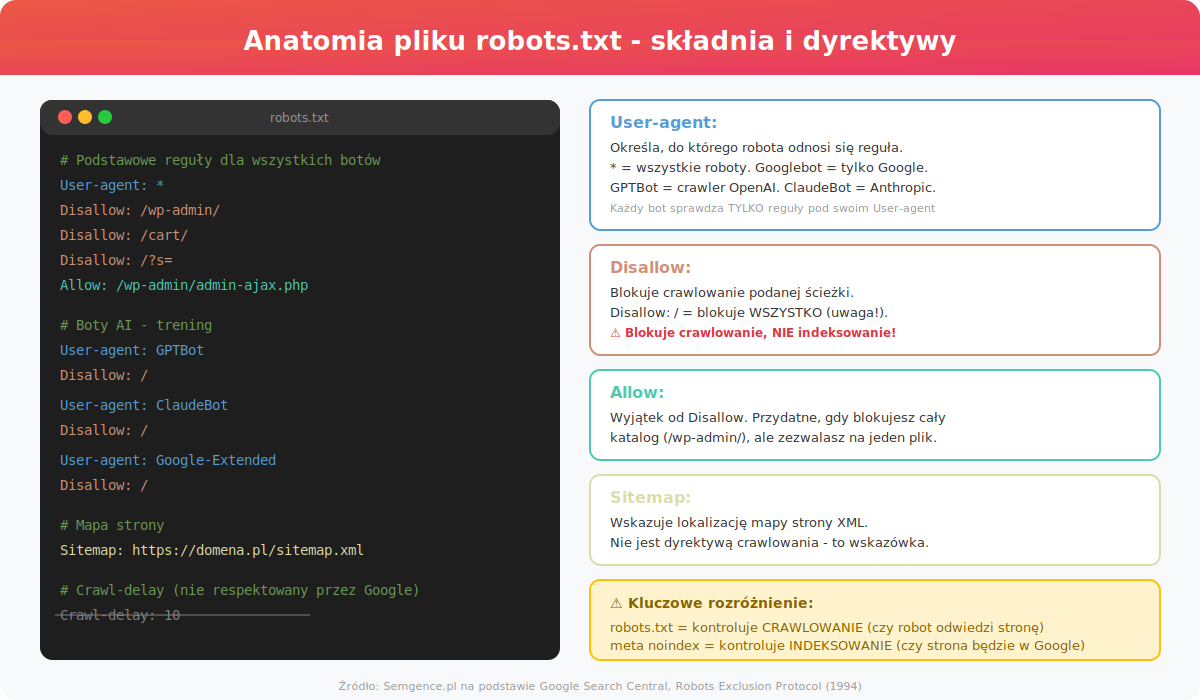Screen dimensions: 1200x700
Task: Click the line 'User-agent: *'
Action: (112, 185)
